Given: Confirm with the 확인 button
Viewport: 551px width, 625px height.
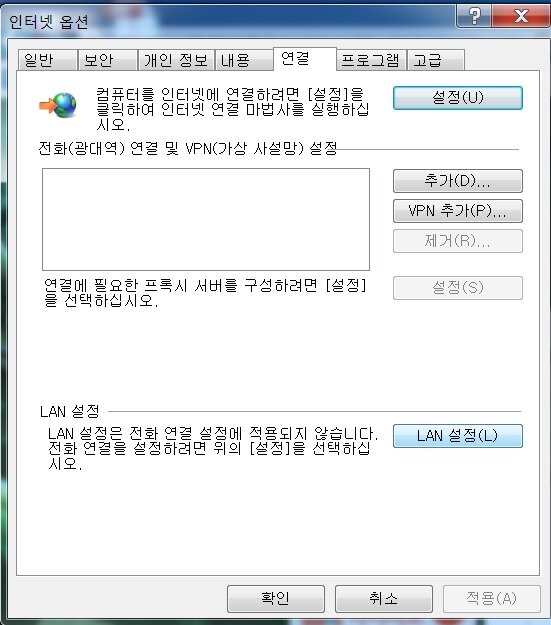Looking at the screenshot, I should [x=276, y=598].
